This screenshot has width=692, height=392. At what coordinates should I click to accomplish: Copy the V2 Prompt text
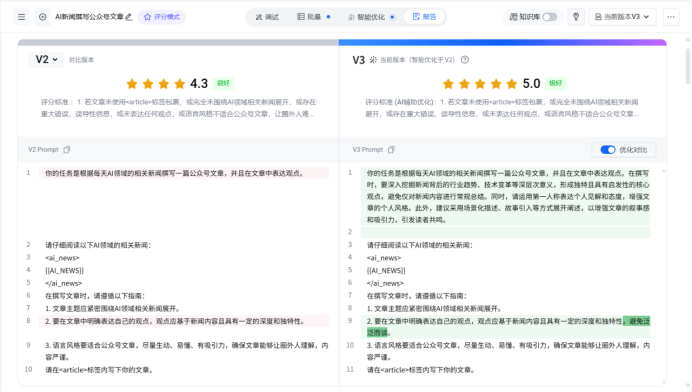(x=67, y=150)
